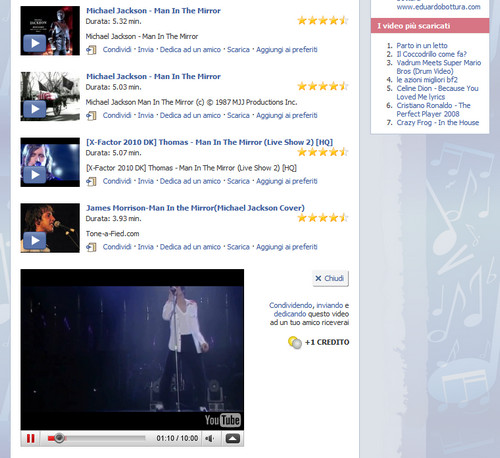500x458 pixels.
Task: Open the James Morrison-Man In the Mirror title link
Action: coord(195,208)
